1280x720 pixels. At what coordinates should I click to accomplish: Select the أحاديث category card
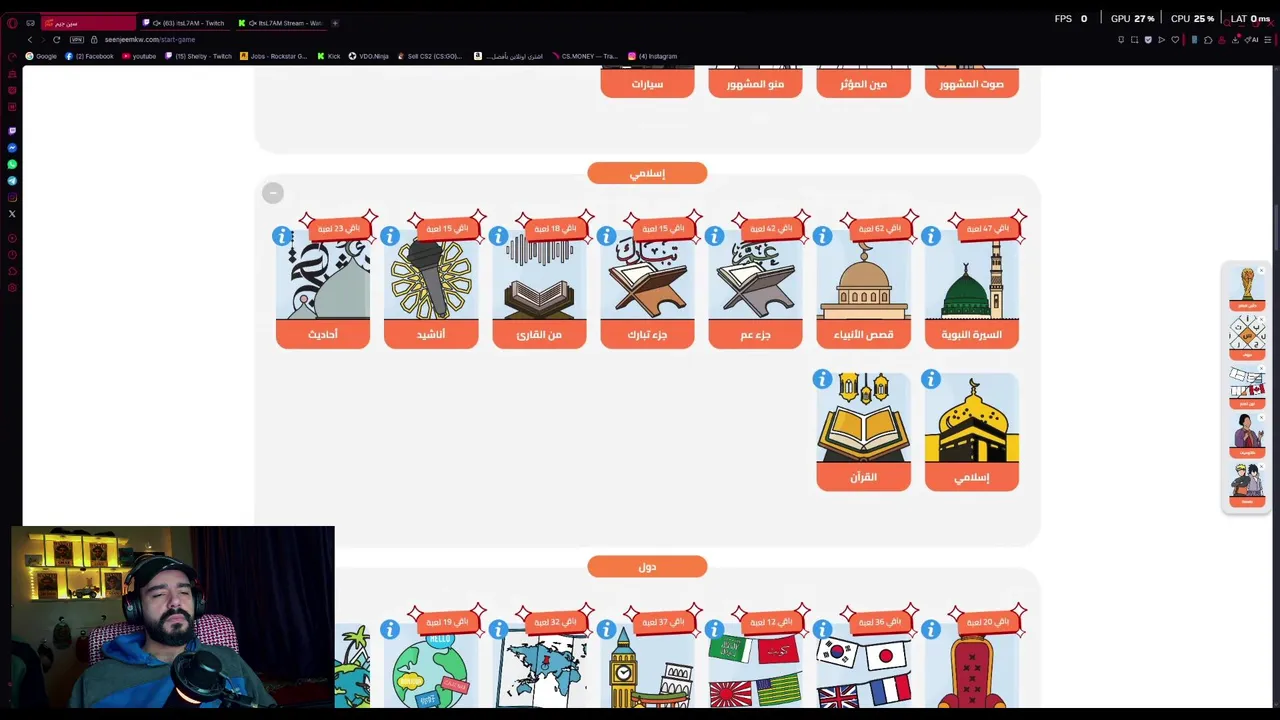[x=323, y=289]
